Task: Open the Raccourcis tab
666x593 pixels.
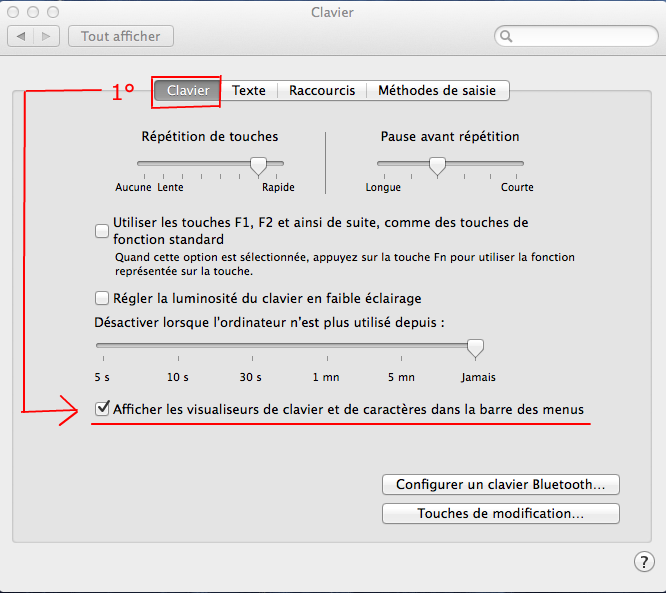Action: [322, 90]
